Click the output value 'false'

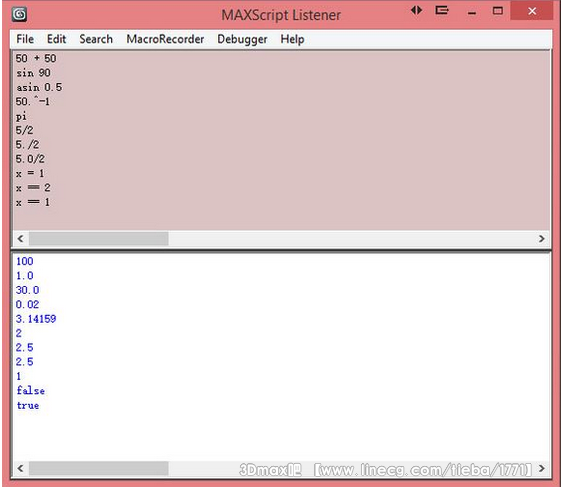31,390
